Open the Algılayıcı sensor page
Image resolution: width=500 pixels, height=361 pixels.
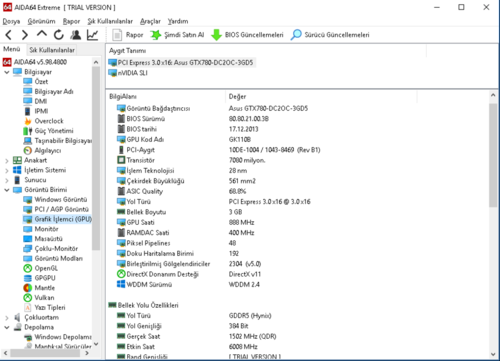[42, 151]
